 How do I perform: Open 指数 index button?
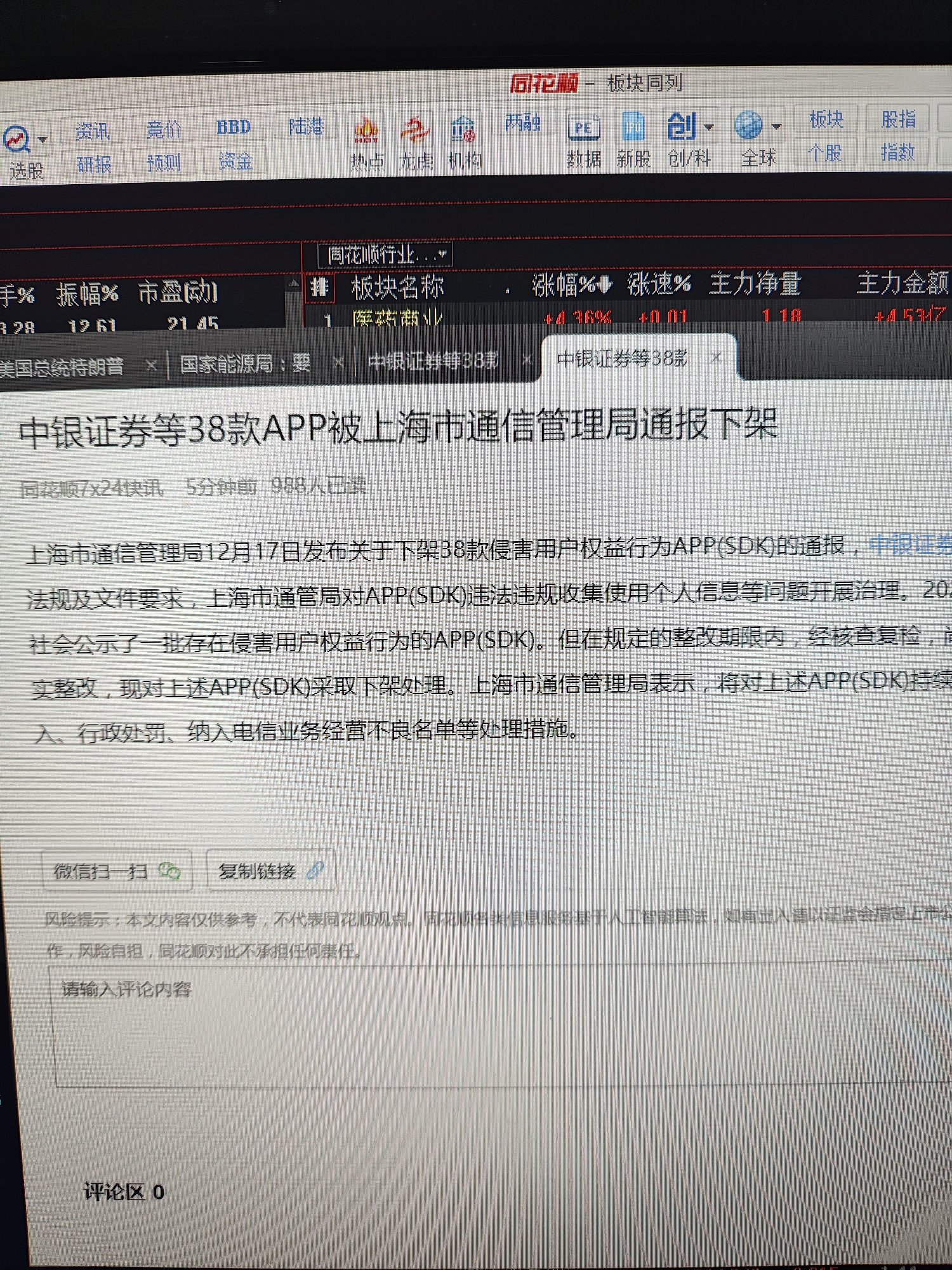pos(897,152)
